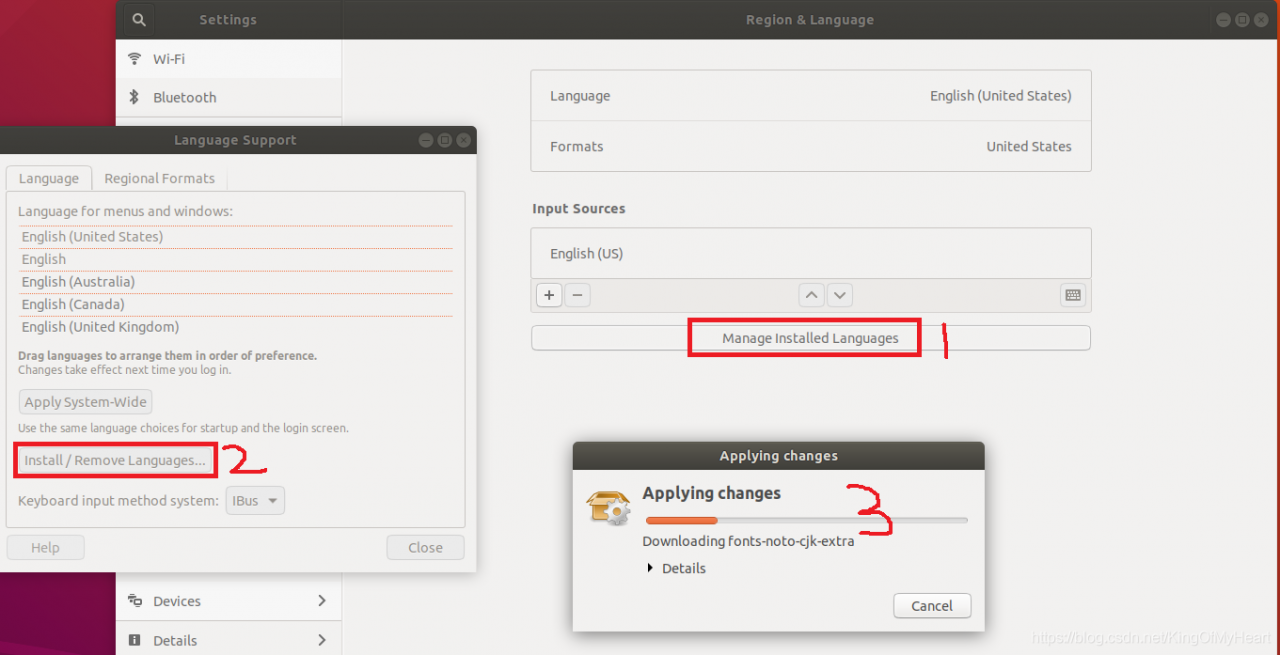The width and height of the screenshot is (1280, 655).
Task: Open the Devices settings icon
Action: click(x=135, y=601)
